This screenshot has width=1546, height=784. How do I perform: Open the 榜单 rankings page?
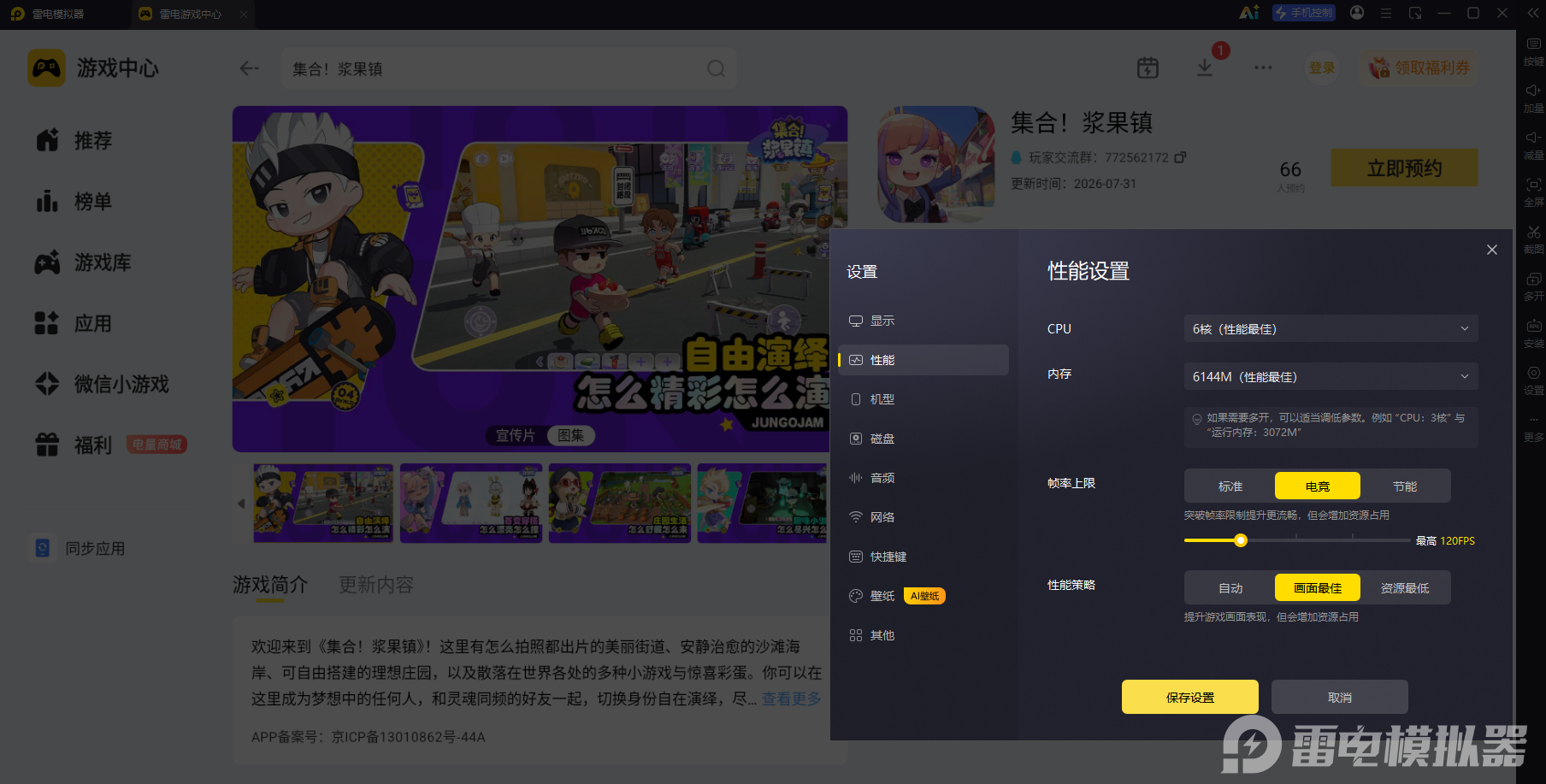tap(74, 202)
